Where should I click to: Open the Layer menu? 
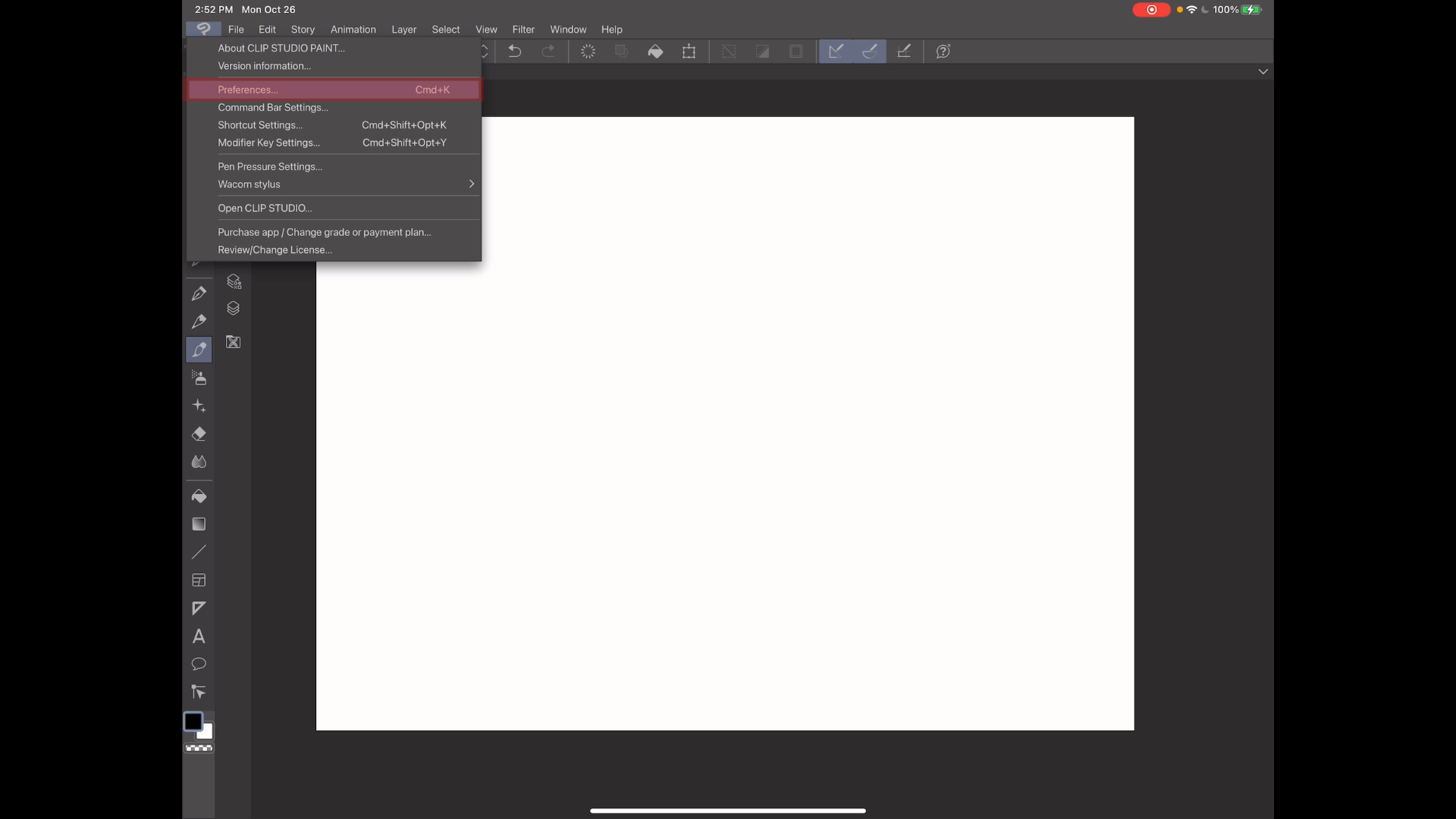coord(404,30)
